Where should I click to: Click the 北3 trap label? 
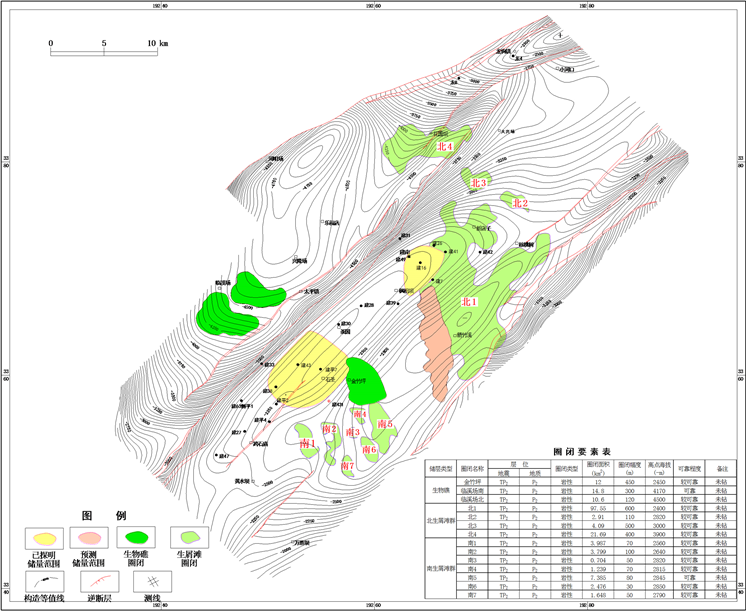pyautogui.click(x=478, y=184)
